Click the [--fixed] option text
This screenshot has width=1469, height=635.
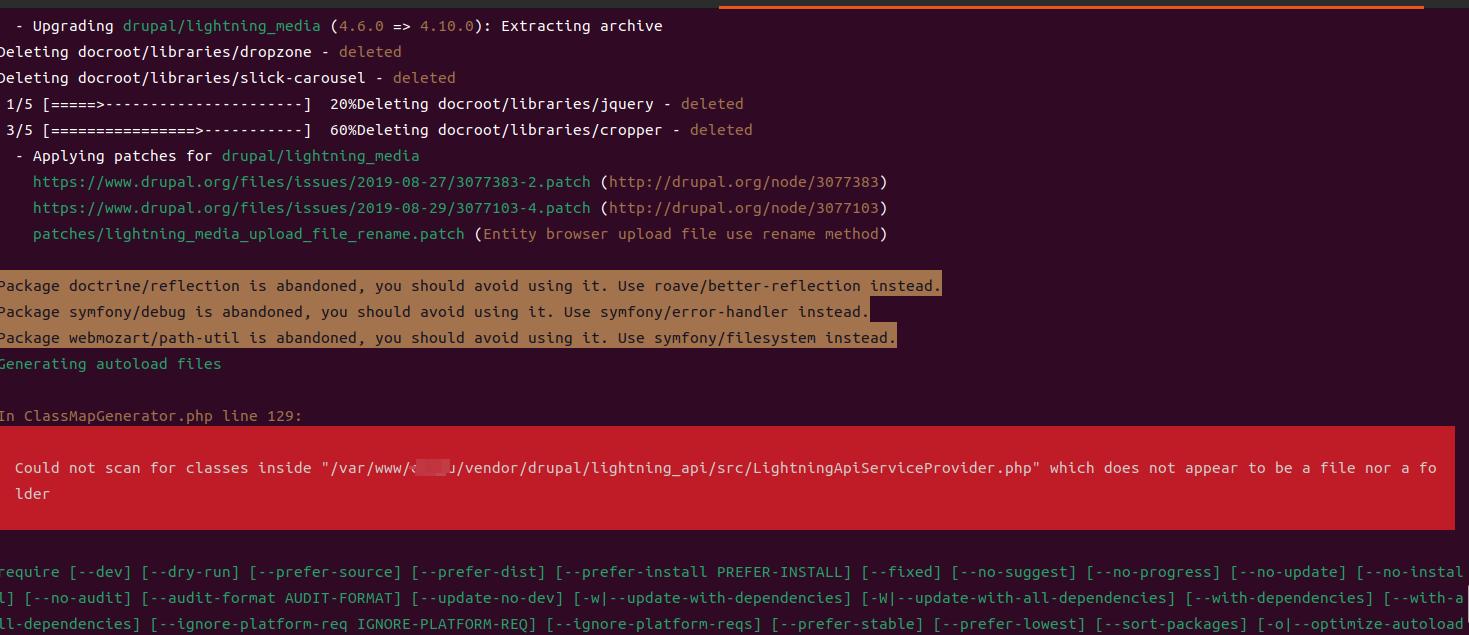tap(901, 572)
